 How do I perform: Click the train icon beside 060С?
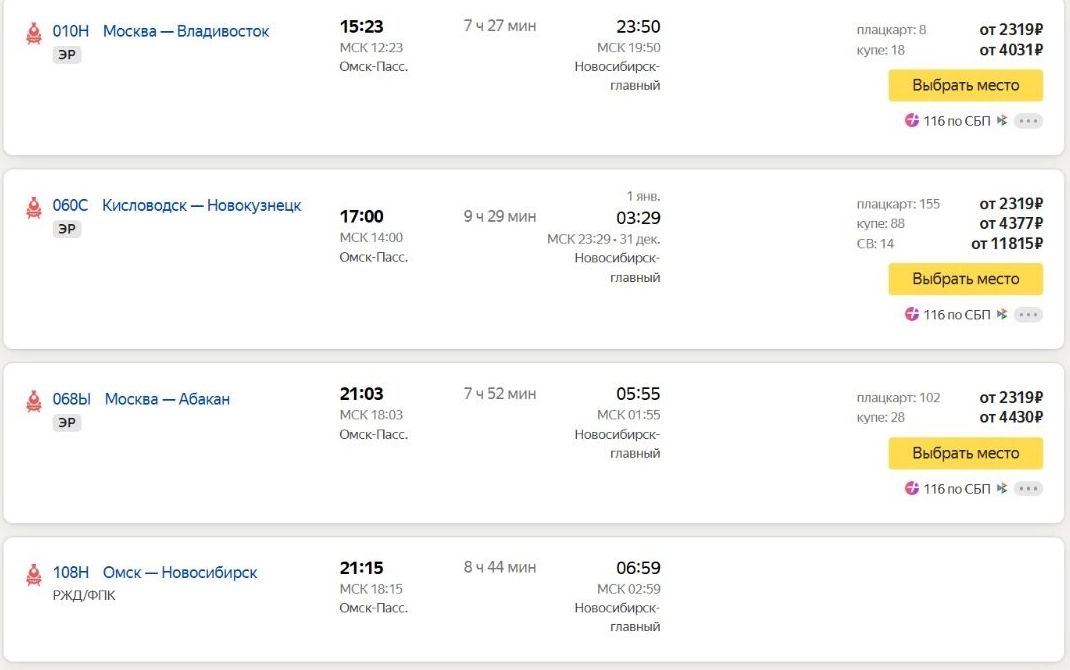(34, 207)
